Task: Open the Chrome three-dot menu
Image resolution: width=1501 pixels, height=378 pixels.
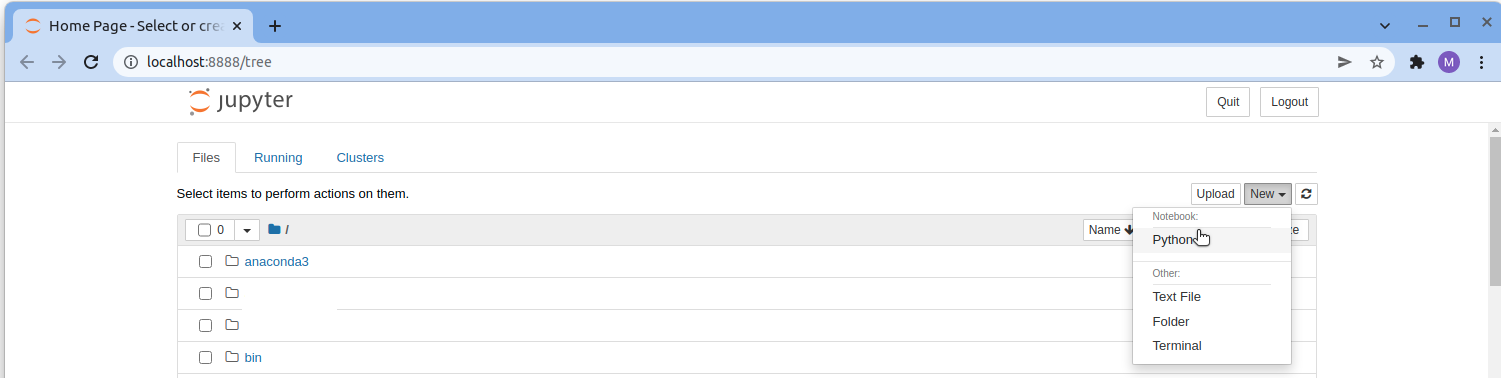Action: pos(1480,62)
